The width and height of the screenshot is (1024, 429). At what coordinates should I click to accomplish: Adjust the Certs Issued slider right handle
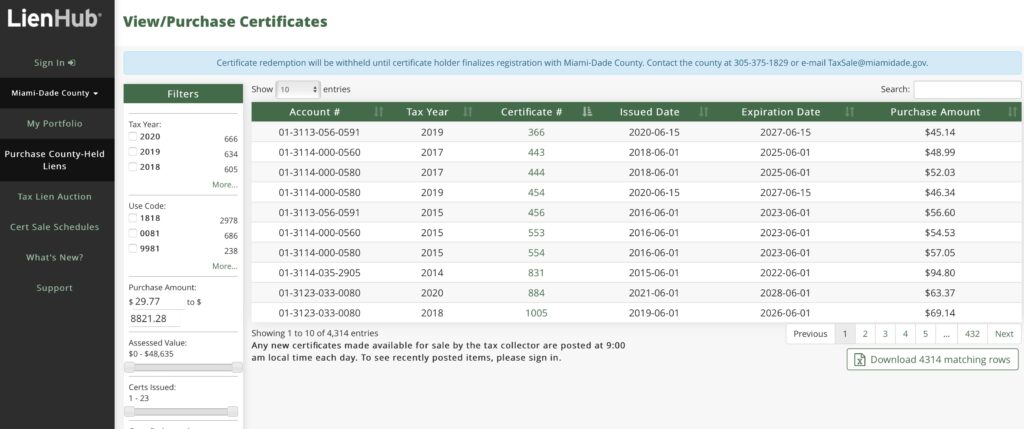click(x=232, y=411)
